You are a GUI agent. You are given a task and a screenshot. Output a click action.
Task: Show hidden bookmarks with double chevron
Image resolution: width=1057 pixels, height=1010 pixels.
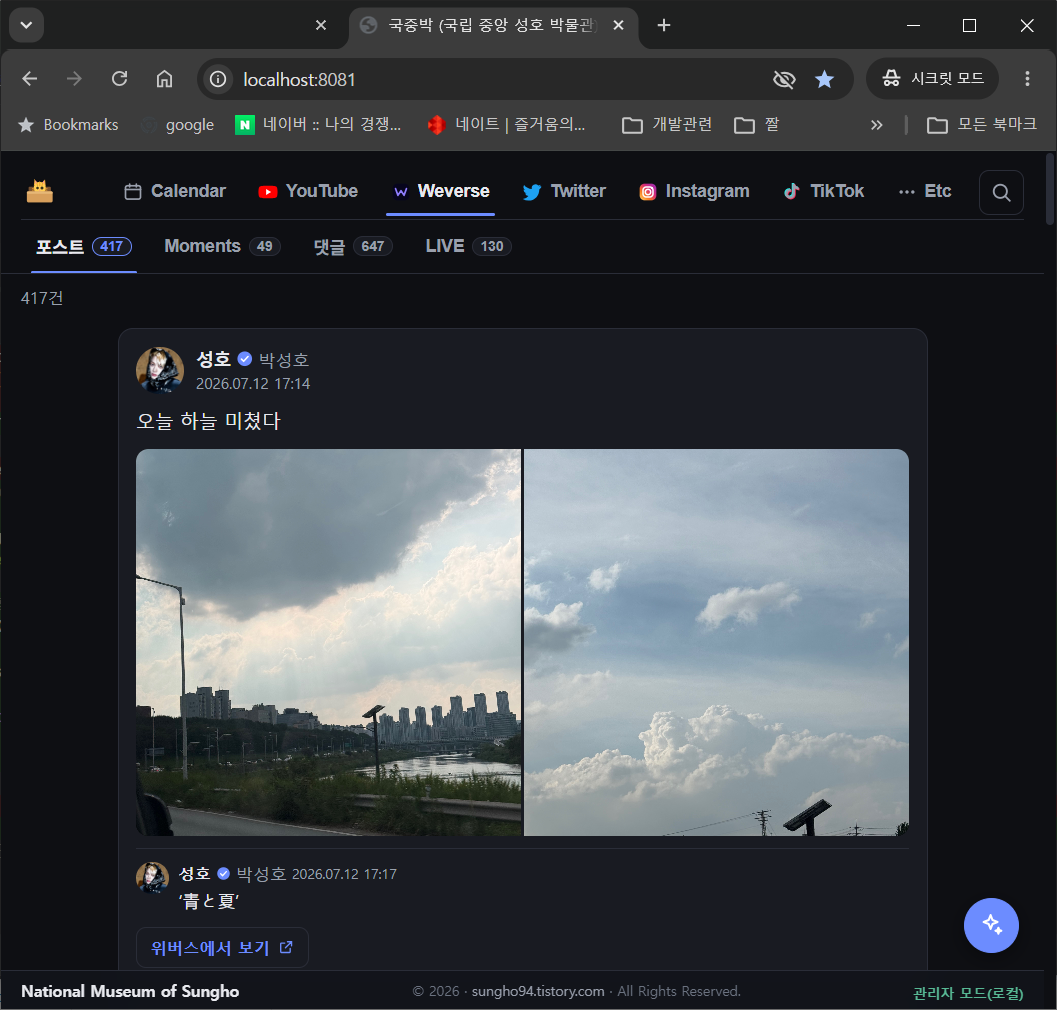tap(876, 125)
